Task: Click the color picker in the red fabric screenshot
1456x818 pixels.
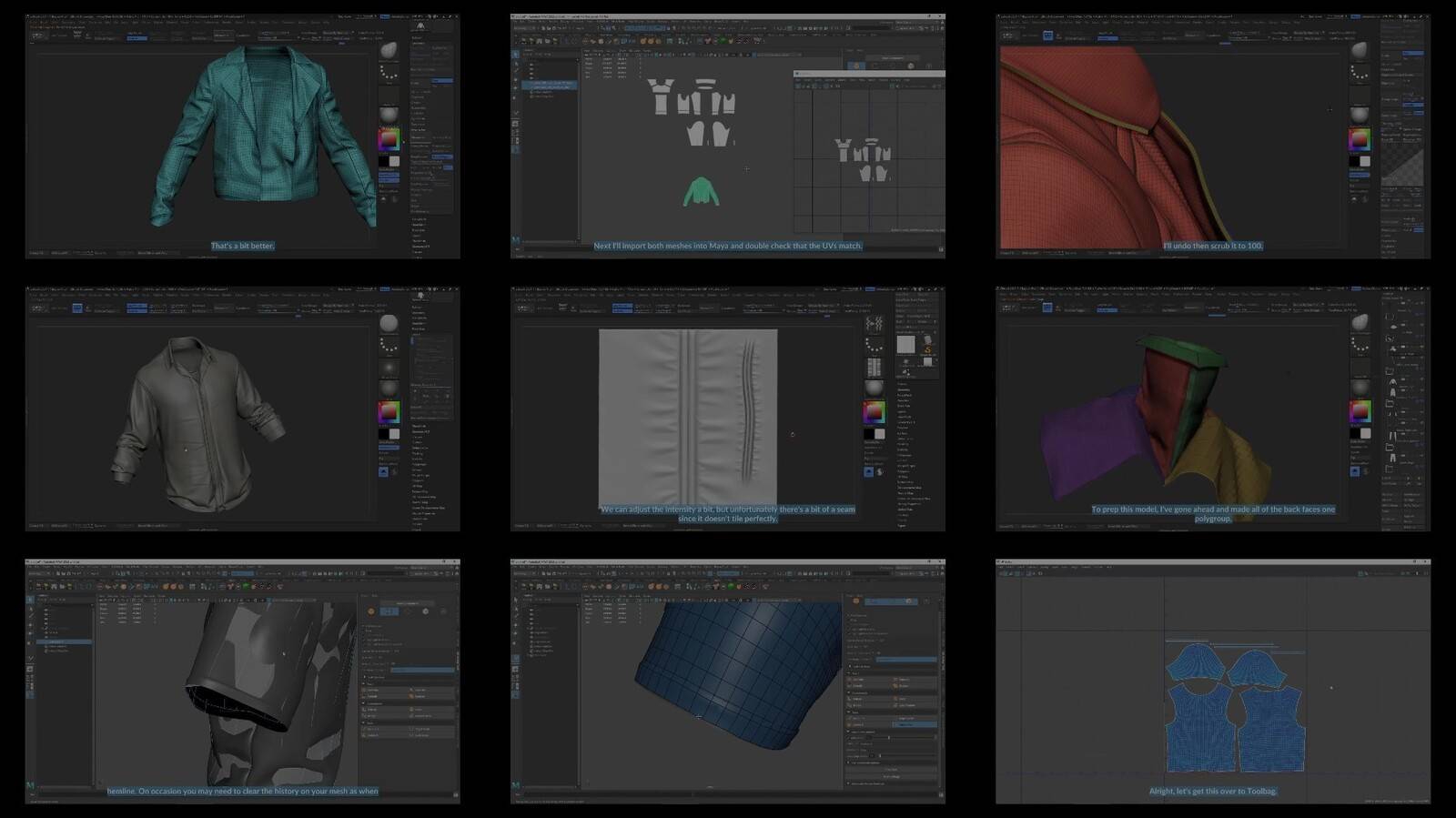Action: coord(1360,140)
